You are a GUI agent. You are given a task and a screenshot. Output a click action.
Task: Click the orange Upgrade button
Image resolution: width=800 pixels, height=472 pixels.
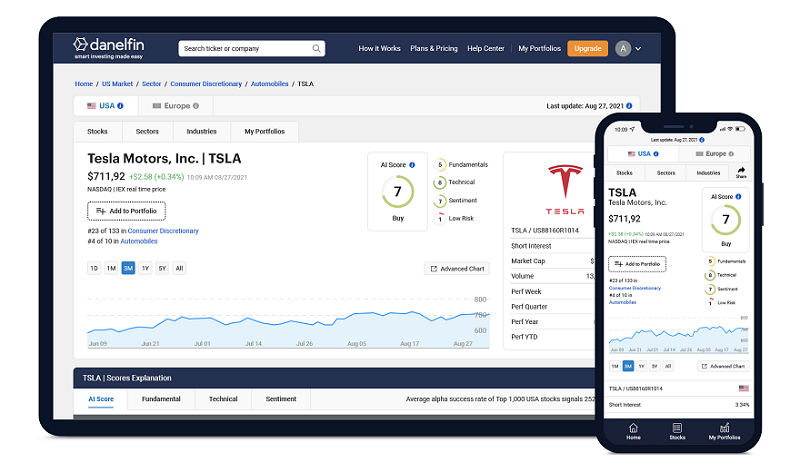pyautogui.click(x=587, y=48)
